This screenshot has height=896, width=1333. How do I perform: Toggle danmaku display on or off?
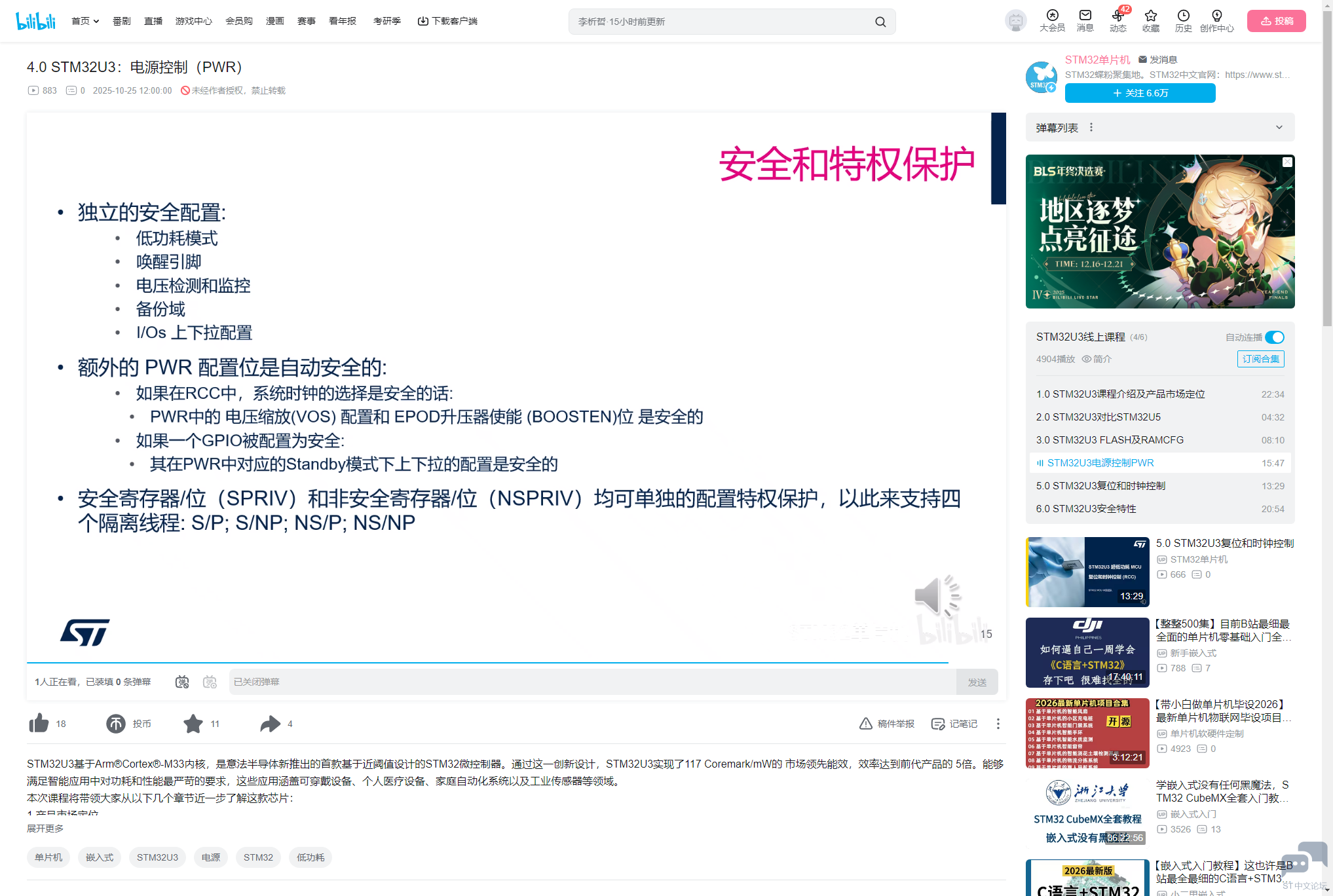coord(182,682)
